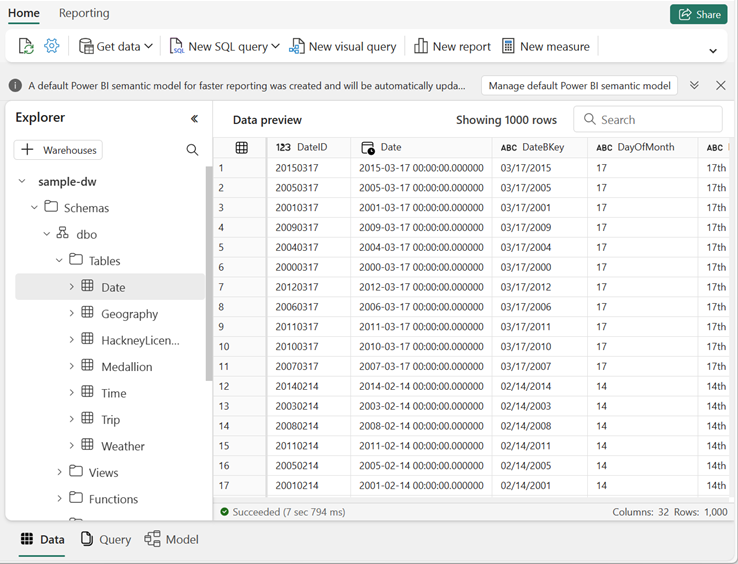Open the Get data dropdown
This screenshot has height=564, width=738.
[116, 46]
